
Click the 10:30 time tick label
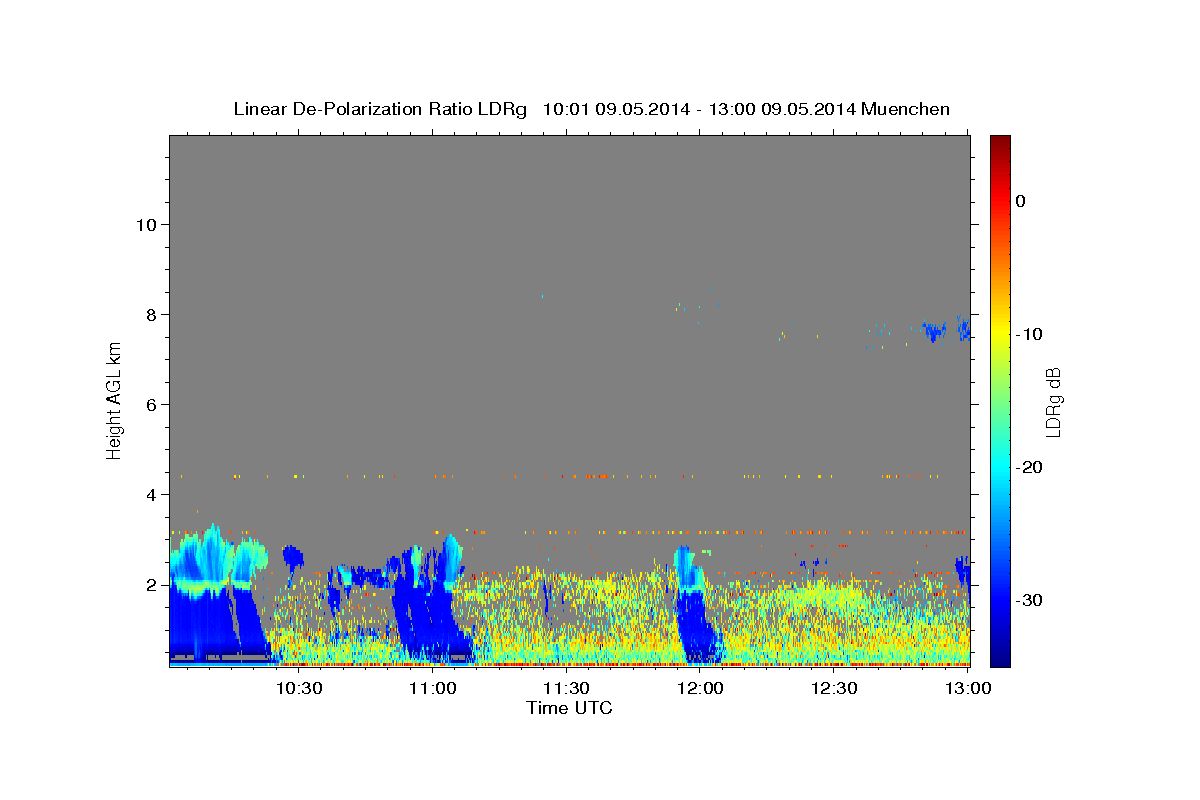299,689
